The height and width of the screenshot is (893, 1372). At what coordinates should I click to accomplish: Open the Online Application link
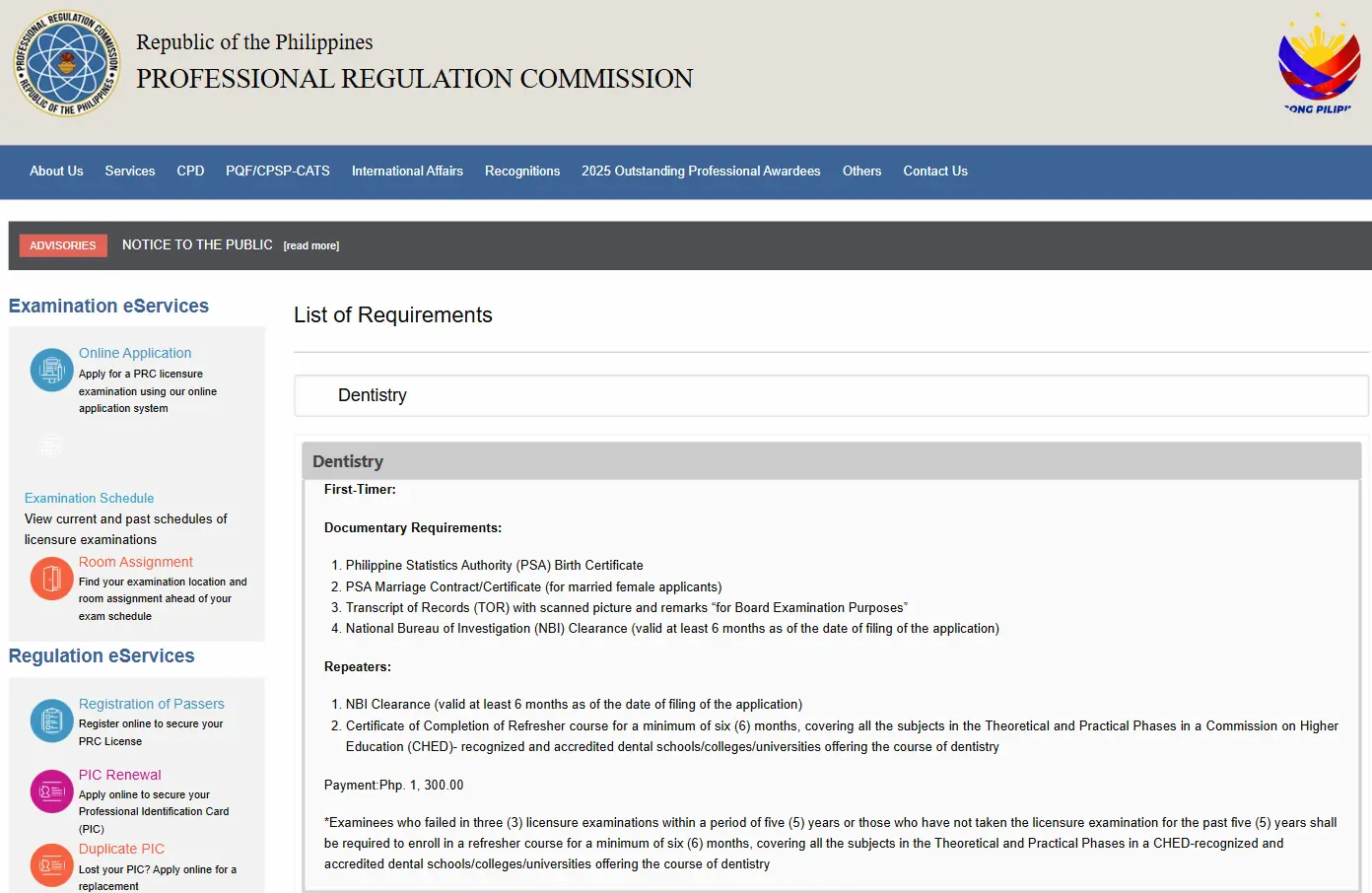click(135, 353)
